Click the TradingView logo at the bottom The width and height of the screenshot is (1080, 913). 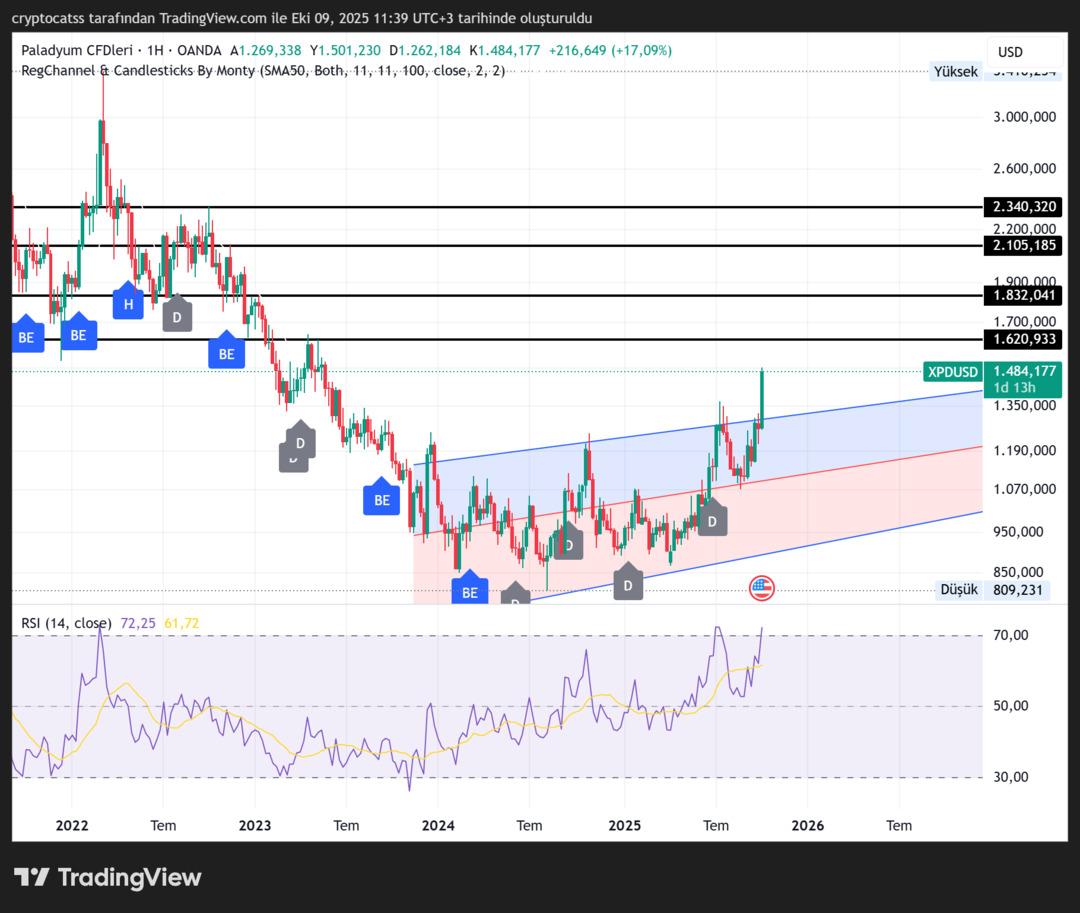tap(108, 877)
